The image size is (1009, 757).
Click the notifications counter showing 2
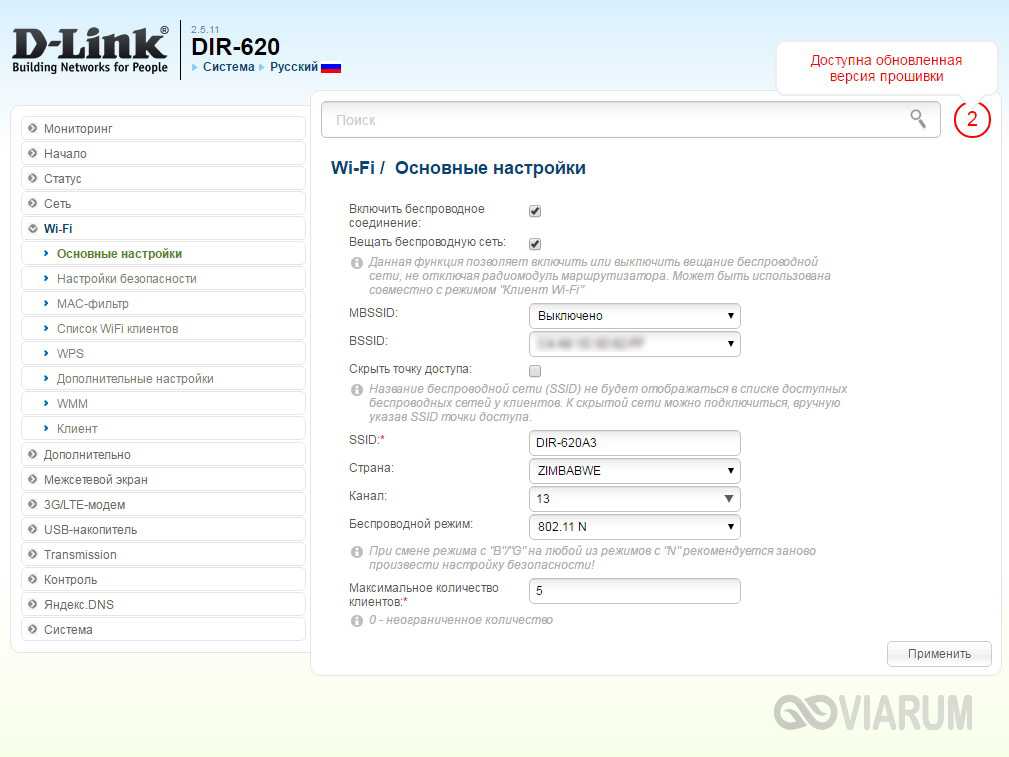pyautogui.click(x=972, y=119)
